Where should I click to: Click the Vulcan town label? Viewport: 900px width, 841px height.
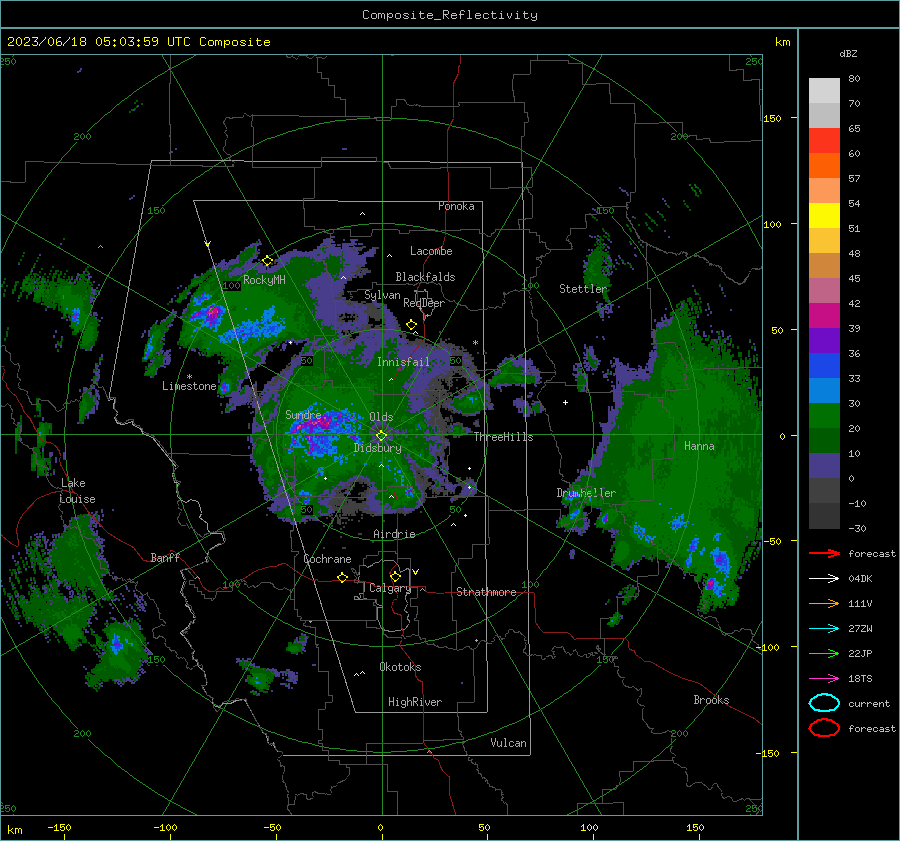pos(508,743)
